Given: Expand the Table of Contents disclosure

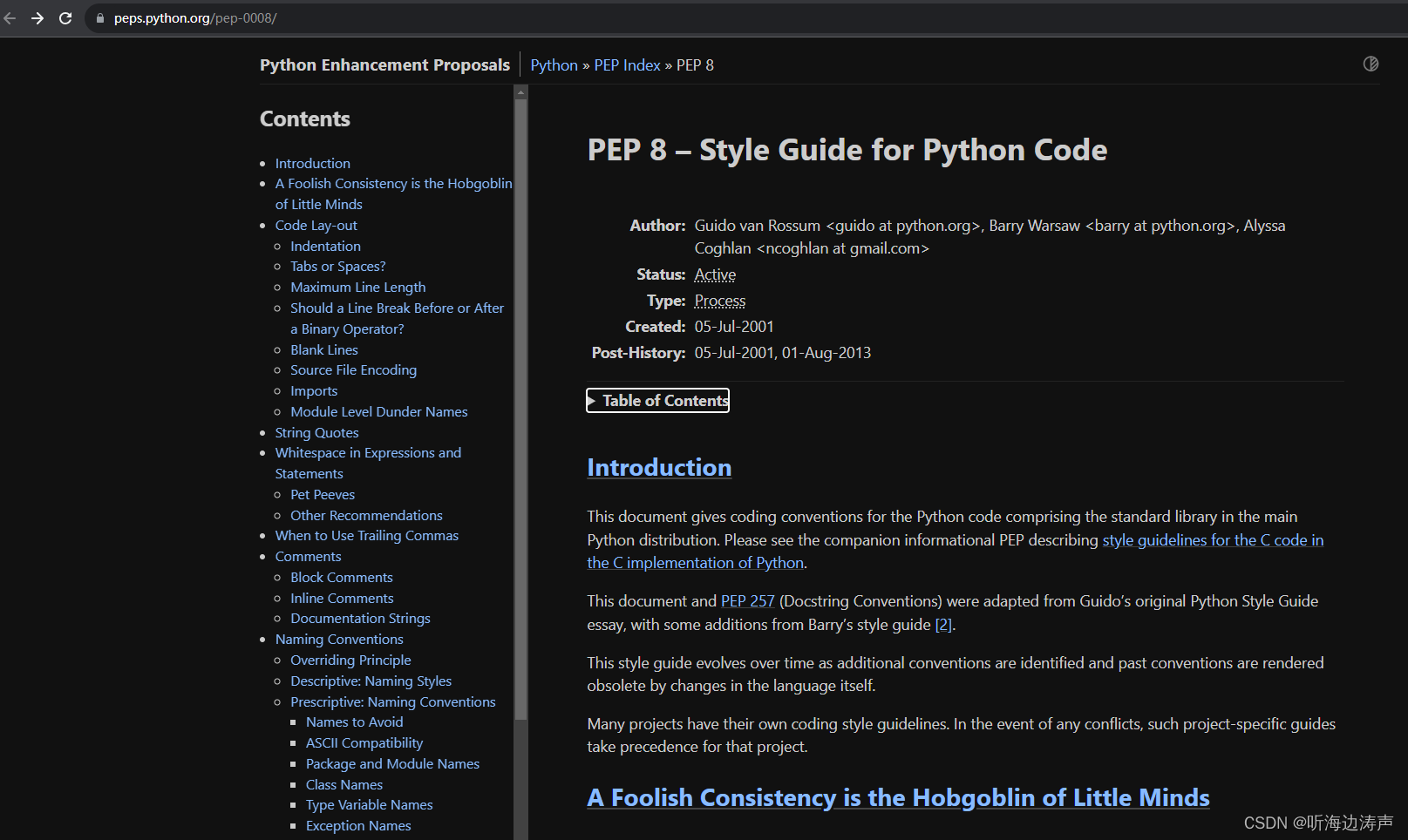Looking at the screenshot, I should tap(658, 401).
